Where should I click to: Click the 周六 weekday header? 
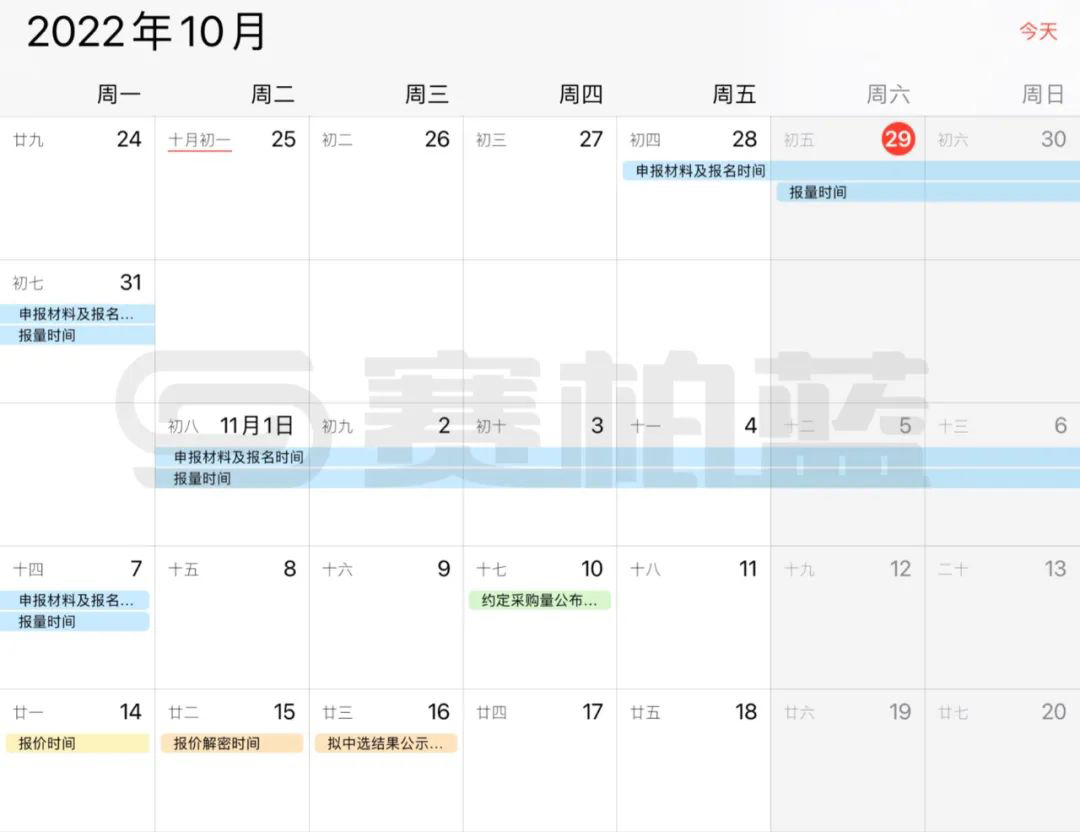[889, 94]
